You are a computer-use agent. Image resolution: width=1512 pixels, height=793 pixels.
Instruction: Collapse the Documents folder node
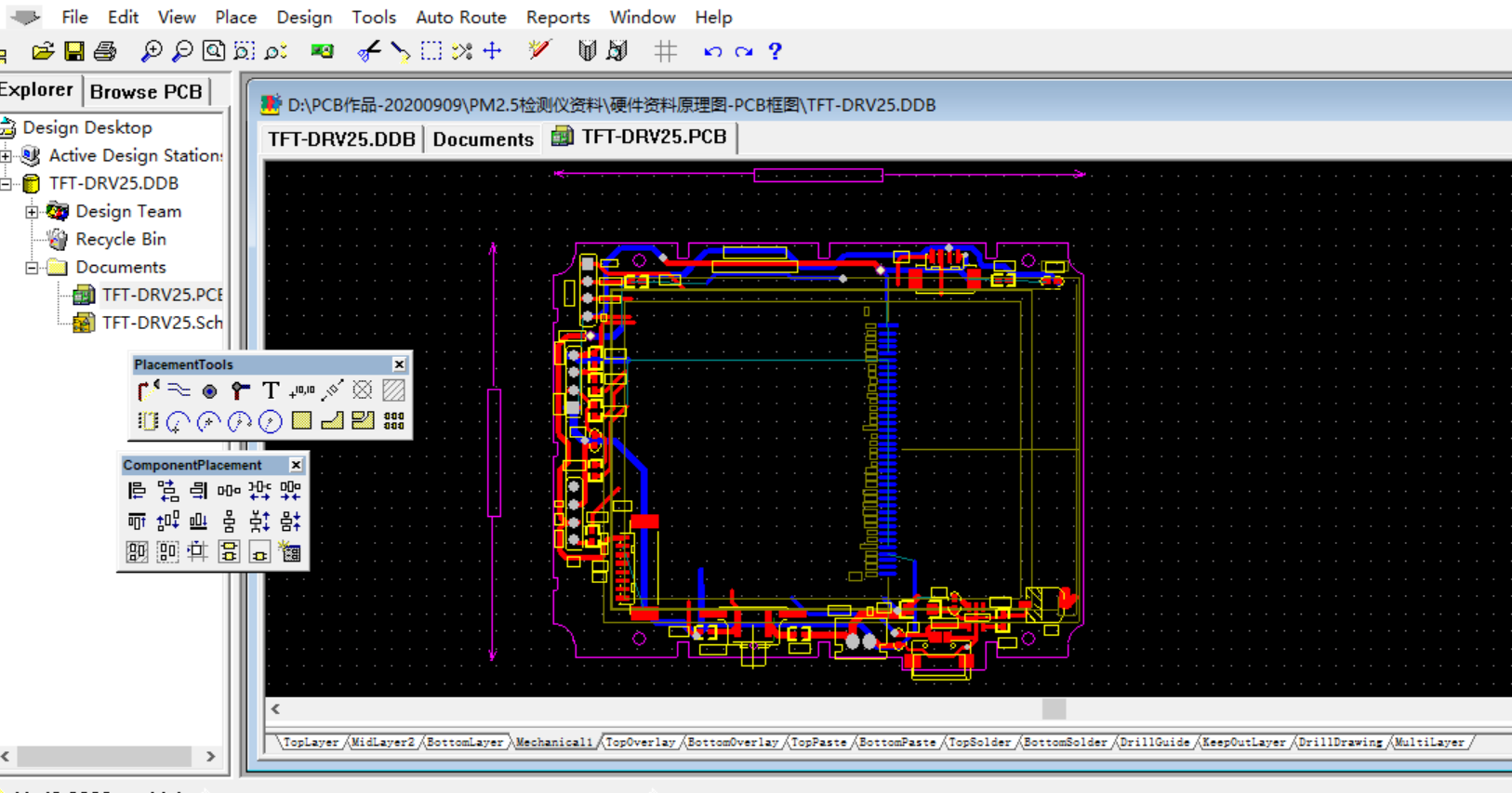[x=32, y=267]
